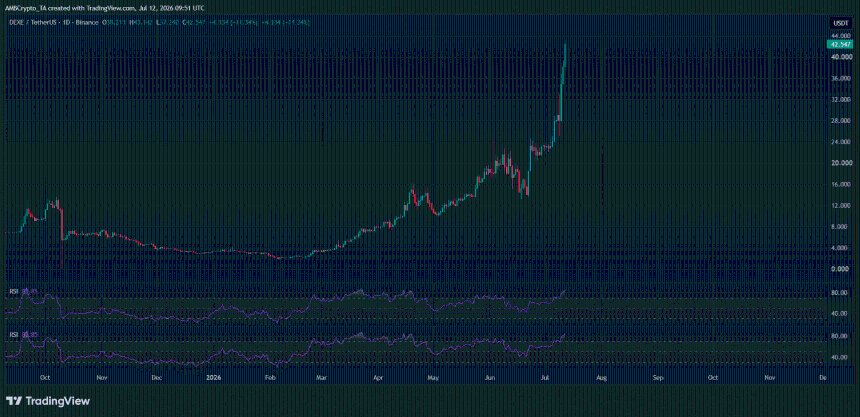Select the 2026 marker on time axis
Image resolution: width=860 pixels, height=417 pixels.
(x=211, y=378)
